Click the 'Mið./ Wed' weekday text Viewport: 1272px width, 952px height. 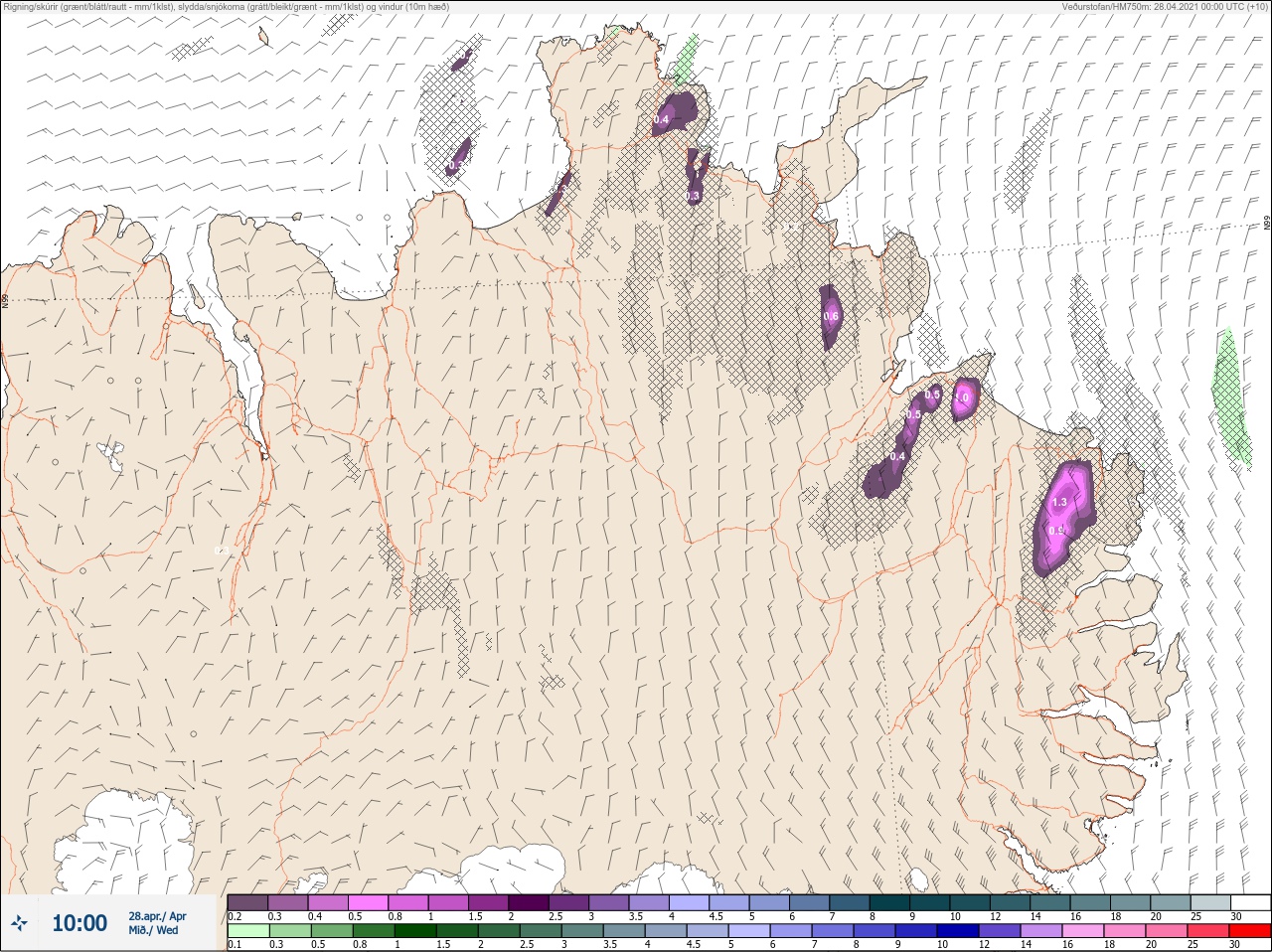click(154, 930)
